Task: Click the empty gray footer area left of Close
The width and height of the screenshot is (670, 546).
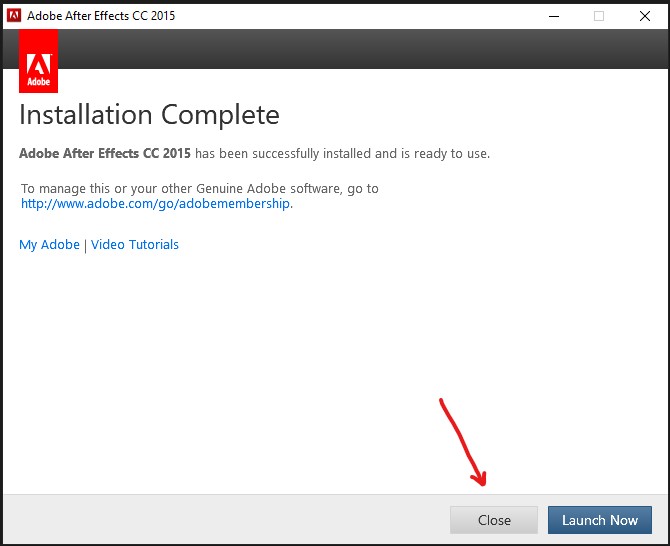Action: tap(220, 520)
